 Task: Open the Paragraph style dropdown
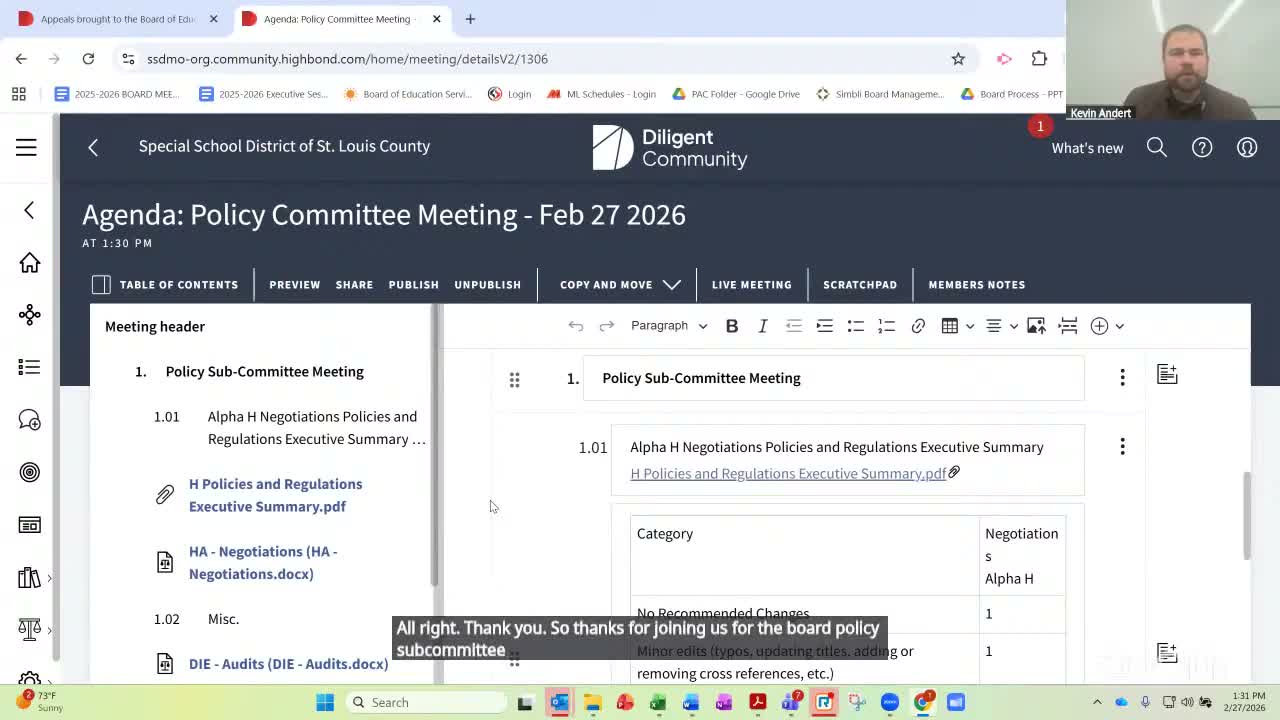tap(668, 325)
